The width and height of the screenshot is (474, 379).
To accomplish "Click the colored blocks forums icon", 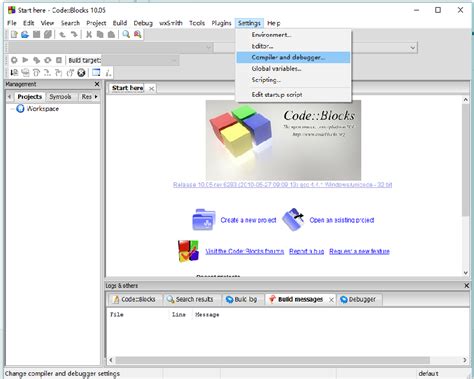I will [x=188, y=251].
